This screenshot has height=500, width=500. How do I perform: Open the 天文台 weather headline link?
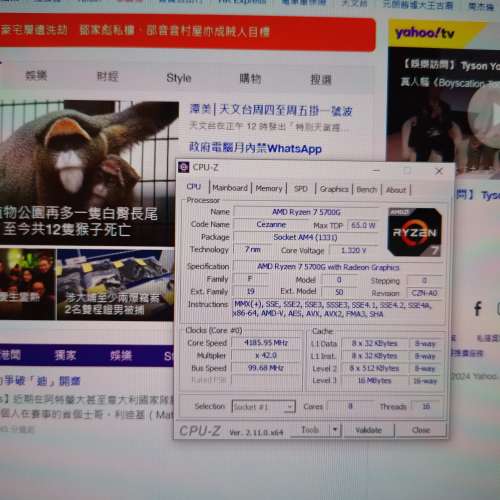pyautogui.click(x=271, y=110)
